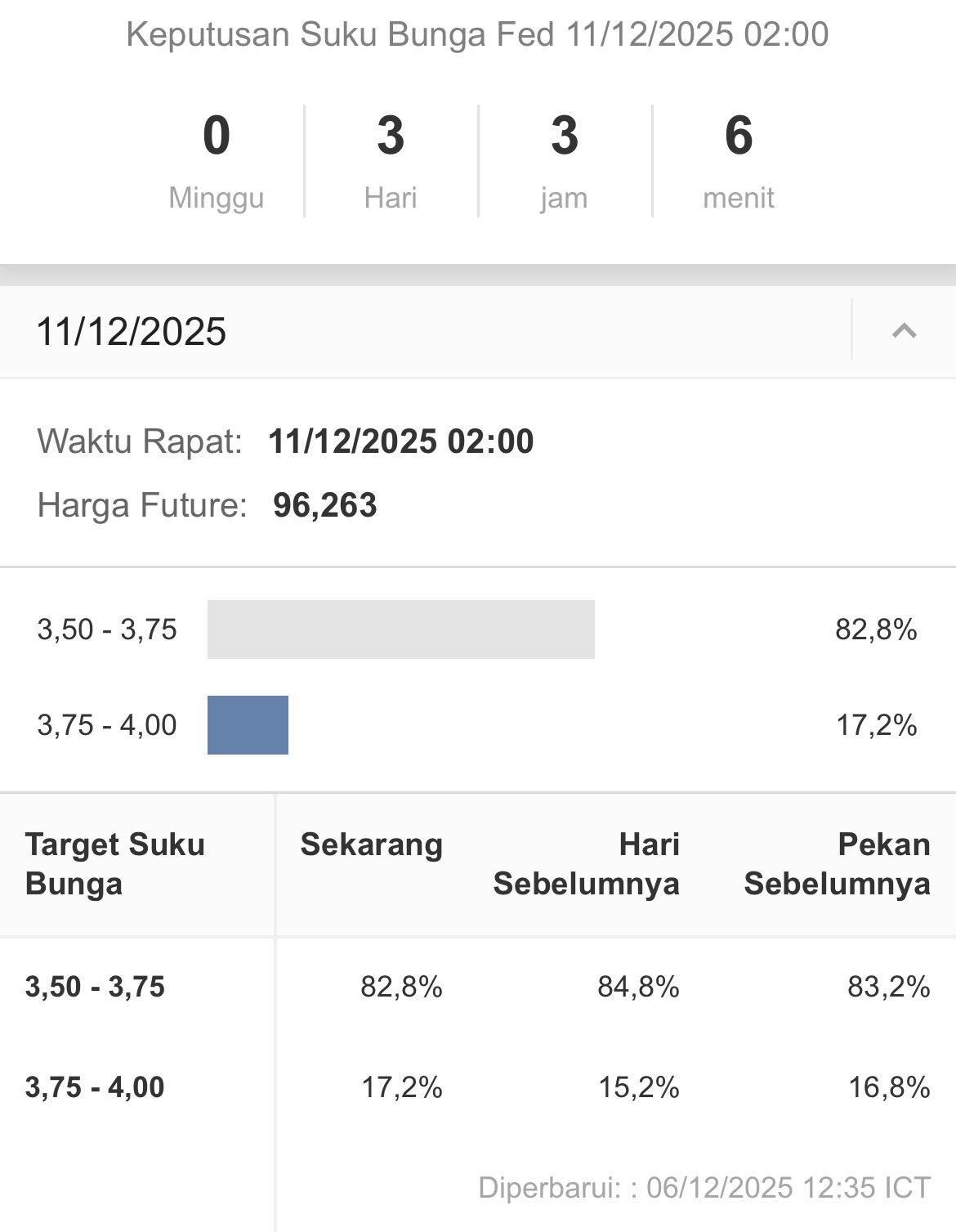This screenshot has width=956, height=1232.
Task: Click the 3,50 - 3,75 table row label
Action: (x=95, y=987)
